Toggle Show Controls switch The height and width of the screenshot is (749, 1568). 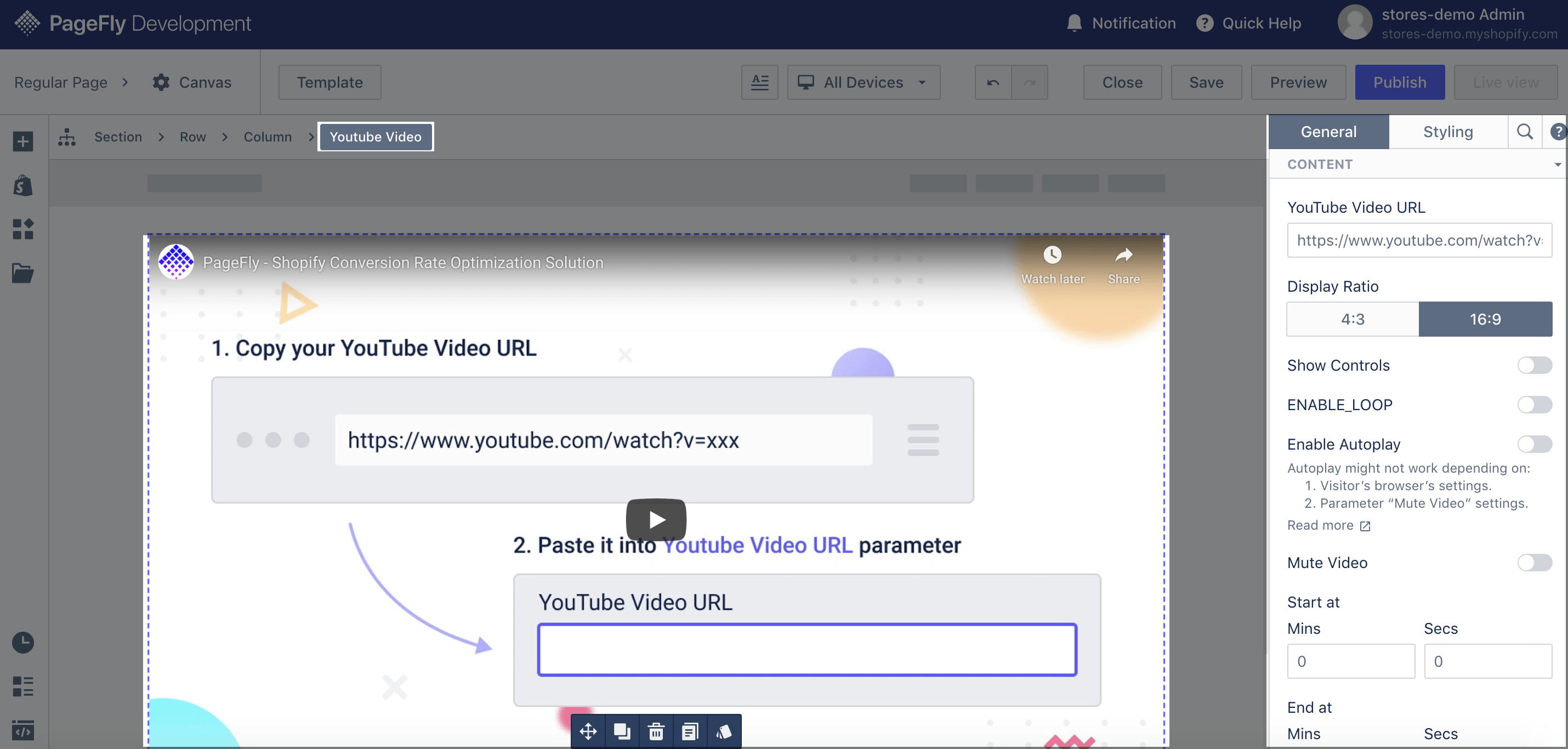(1535, 365)
